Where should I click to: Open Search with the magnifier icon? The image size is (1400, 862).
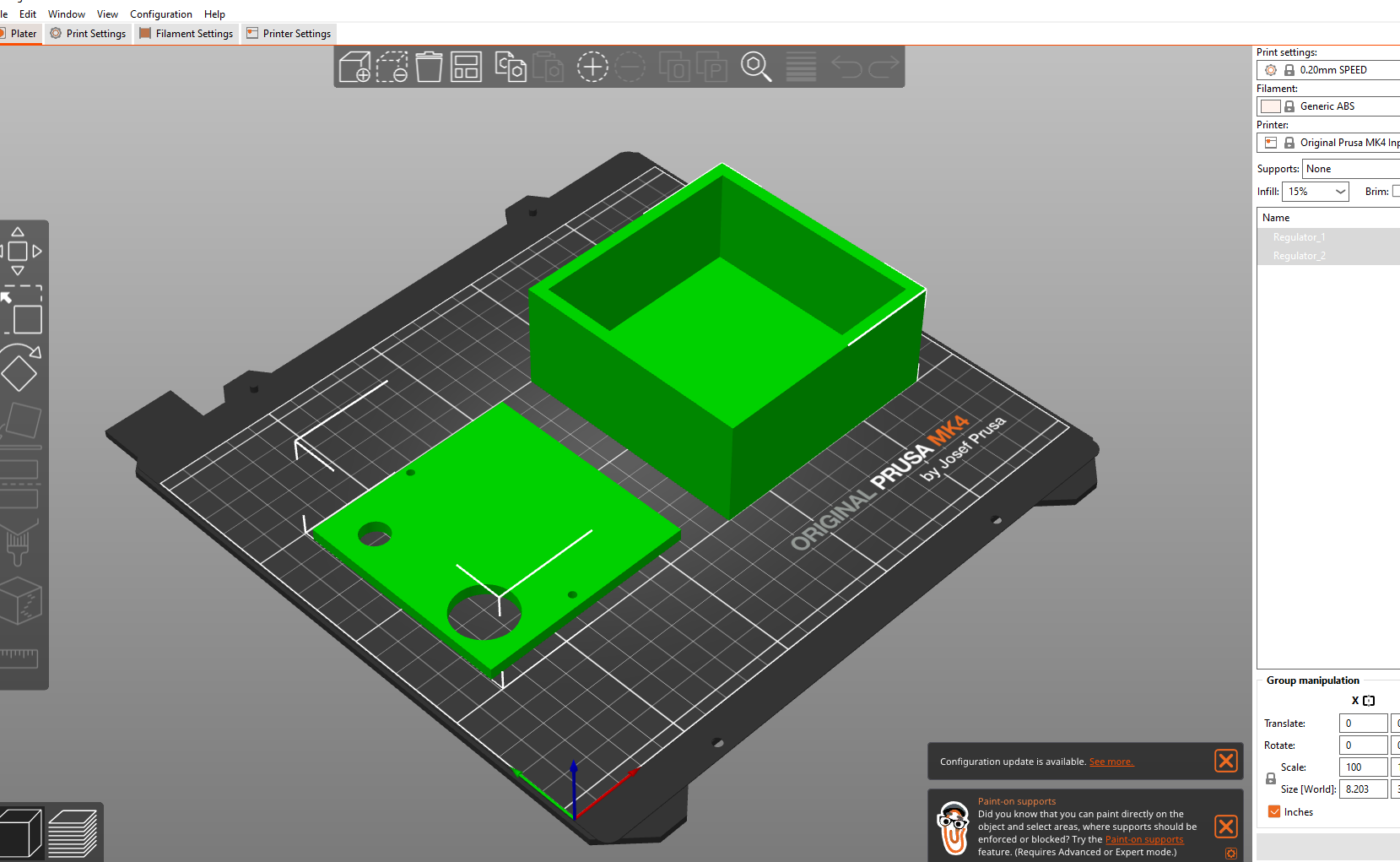tap(755, 67)
